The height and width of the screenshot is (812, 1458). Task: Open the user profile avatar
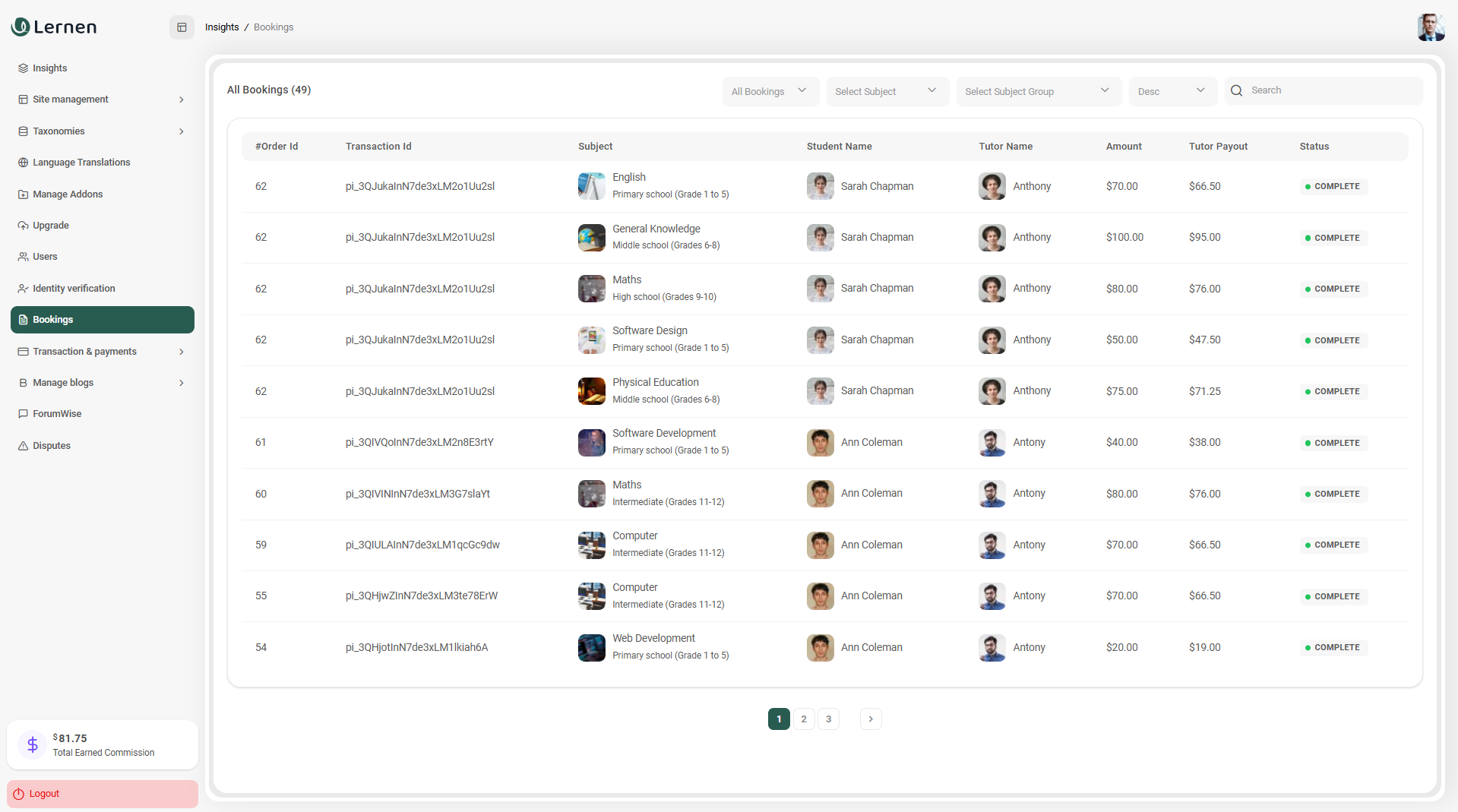click(1430, 27)
